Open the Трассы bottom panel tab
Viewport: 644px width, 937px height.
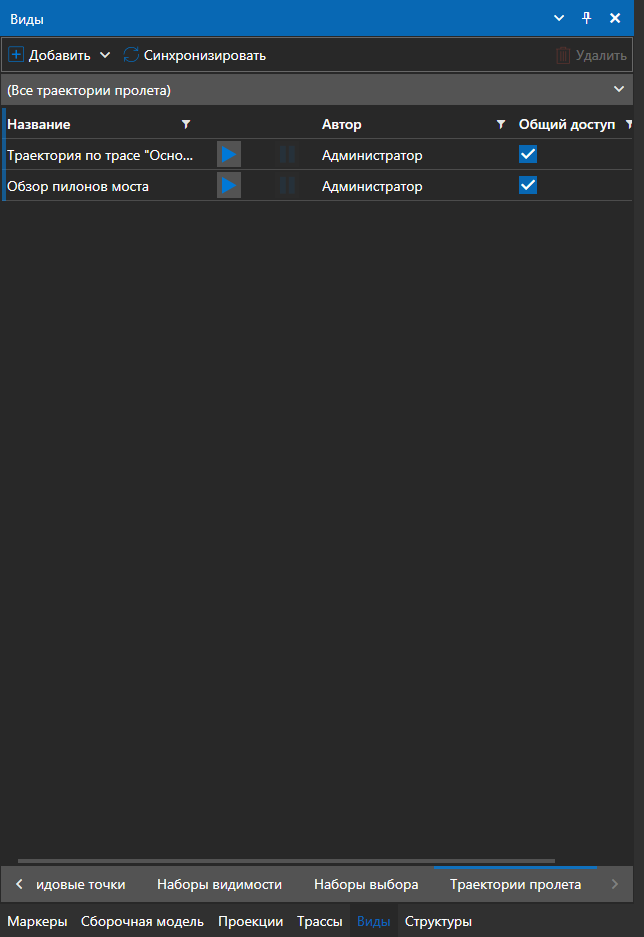click(x=320, y=921)
